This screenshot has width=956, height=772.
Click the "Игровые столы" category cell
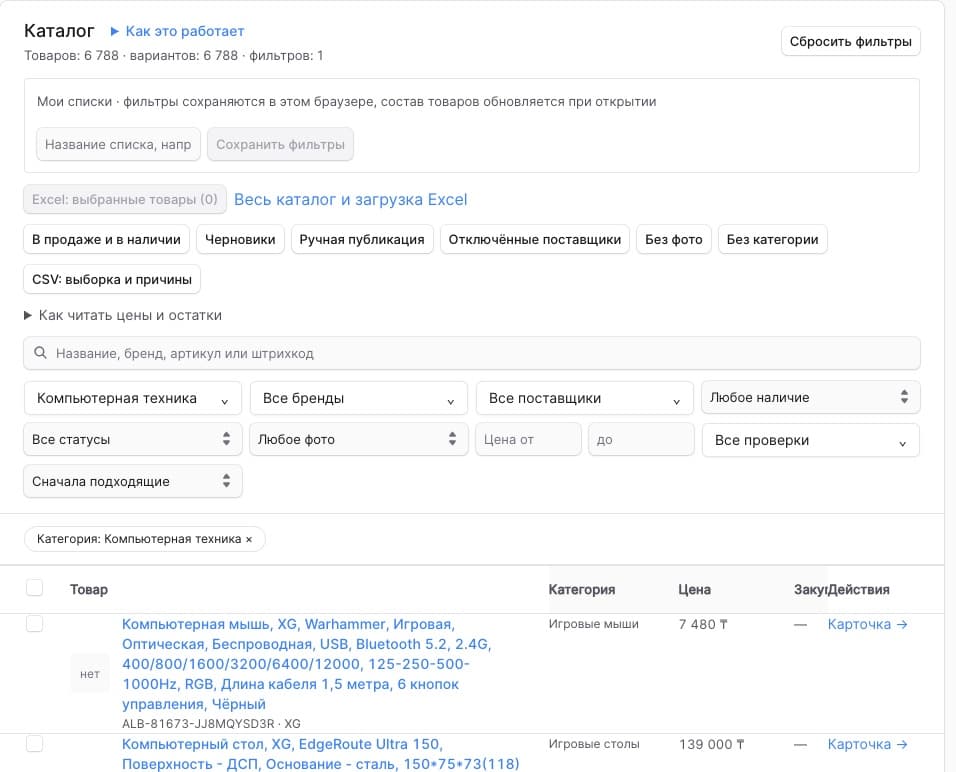click(594, 745)
